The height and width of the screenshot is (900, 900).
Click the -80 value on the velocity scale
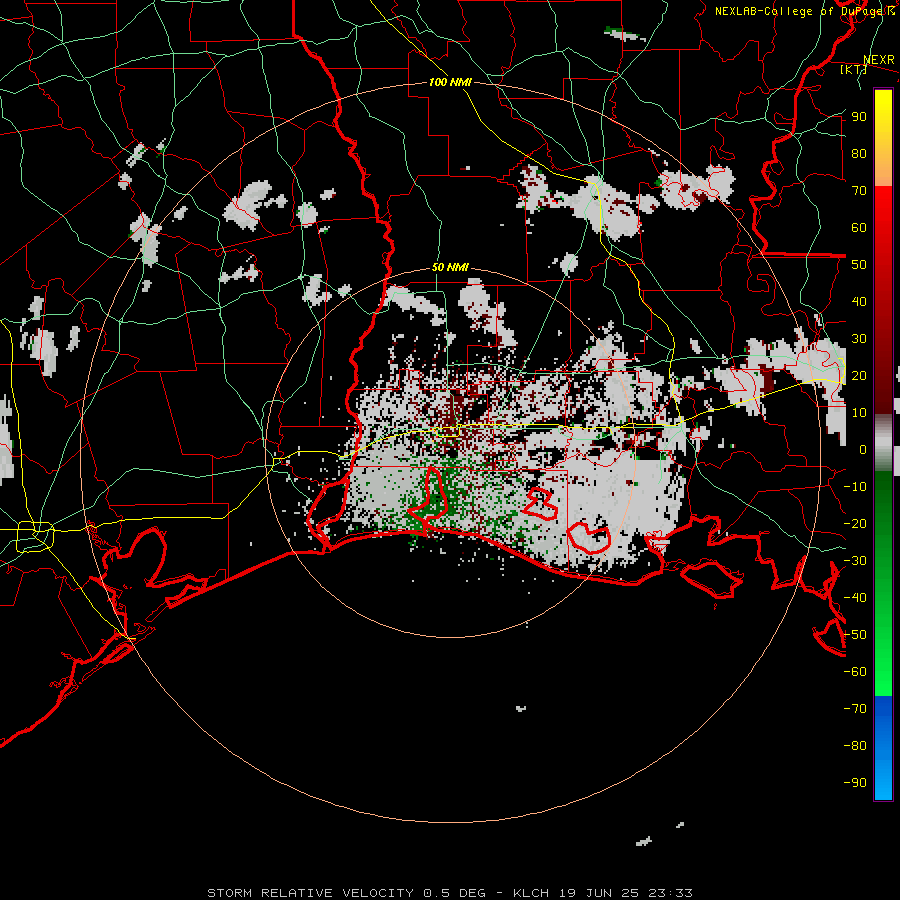855,745
